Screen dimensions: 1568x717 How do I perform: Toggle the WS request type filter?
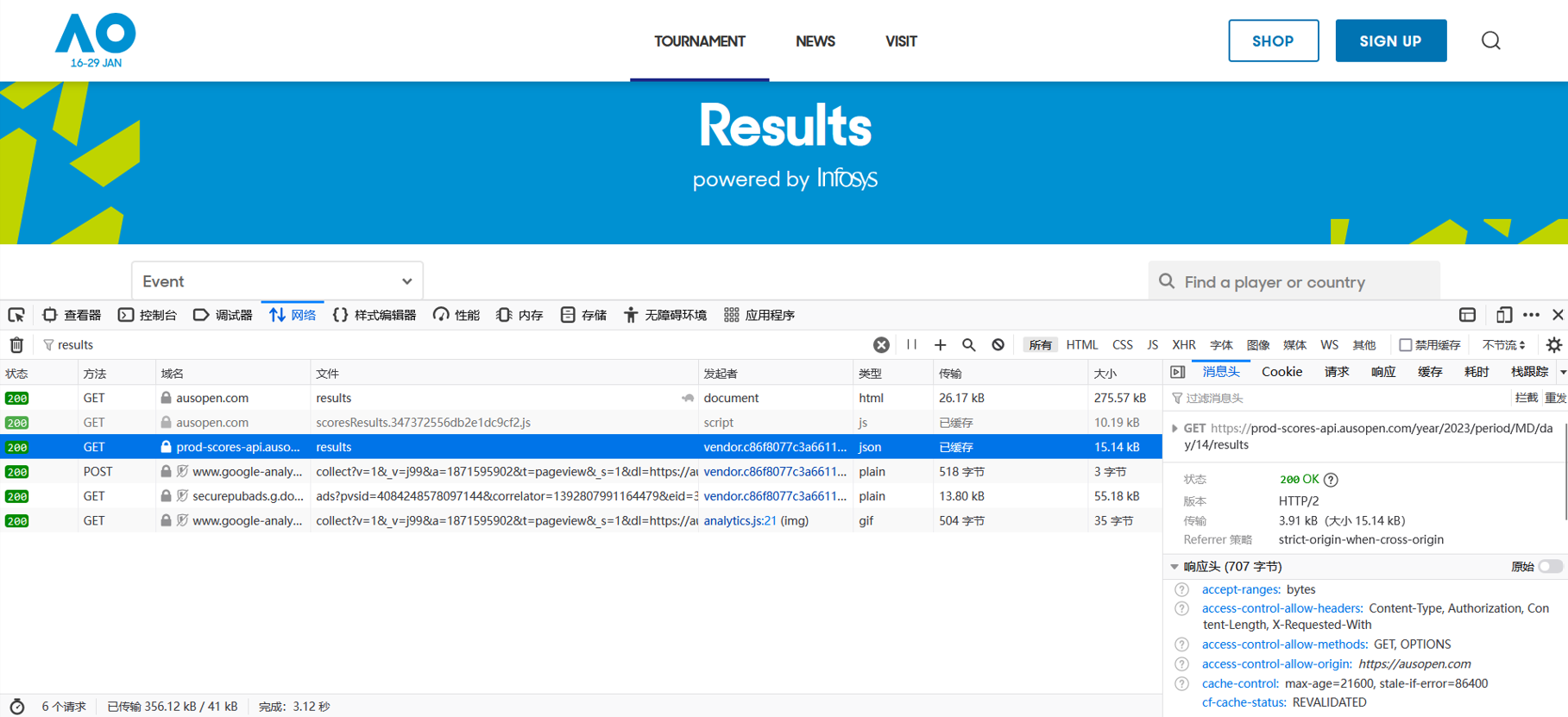point(1330,345)
